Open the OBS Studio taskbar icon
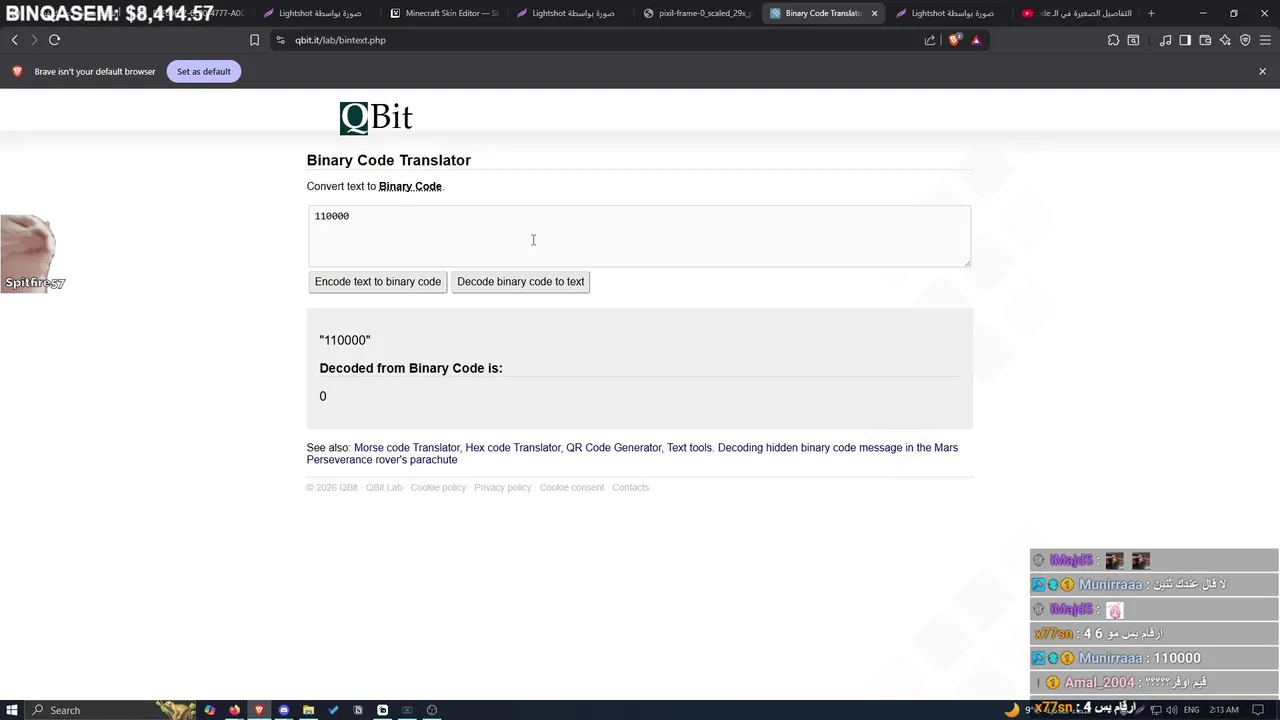Screen dimensions: 1280x720 [x=432, y=710]
